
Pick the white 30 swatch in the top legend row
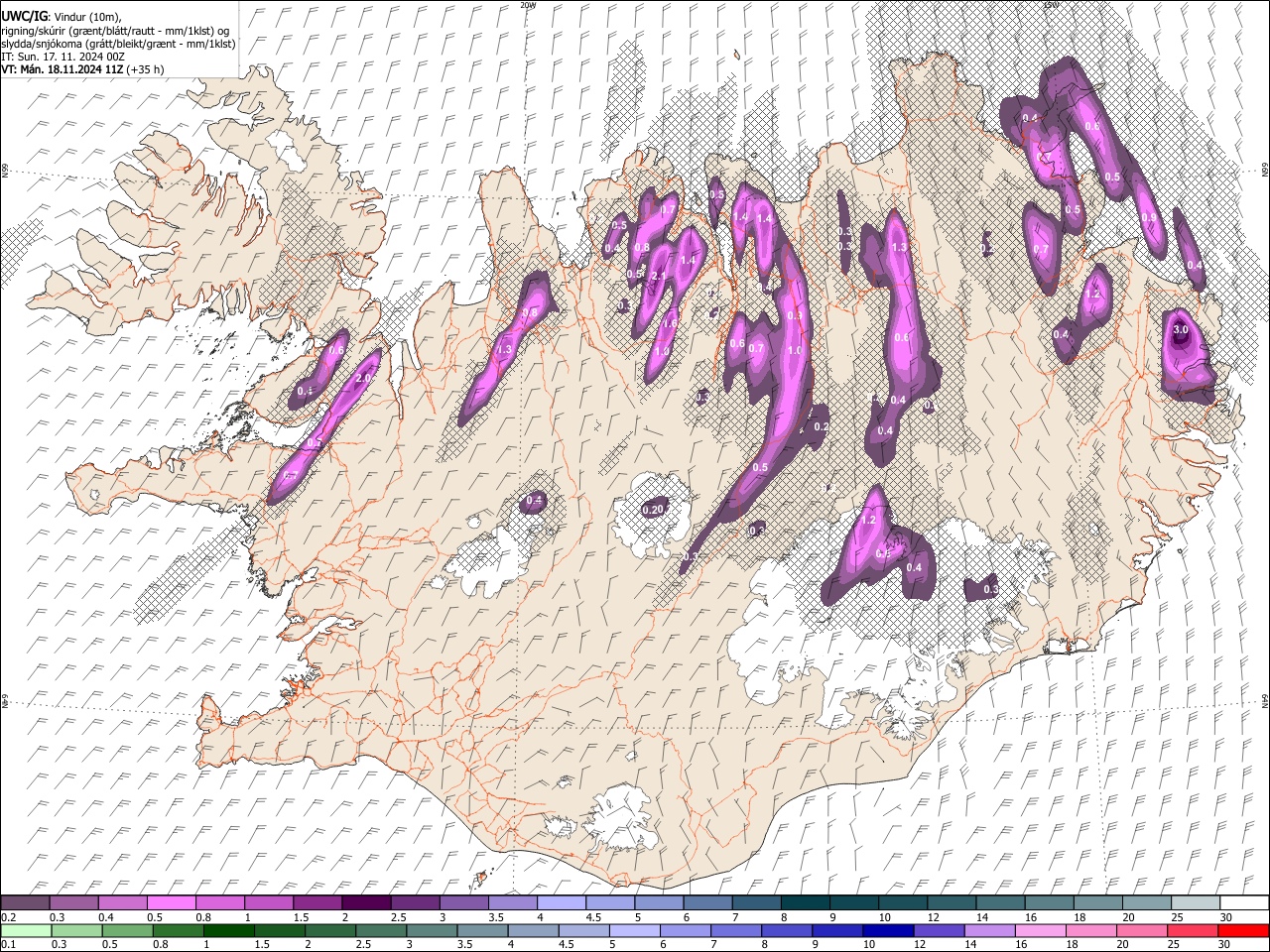click(x=1243, y=903)
